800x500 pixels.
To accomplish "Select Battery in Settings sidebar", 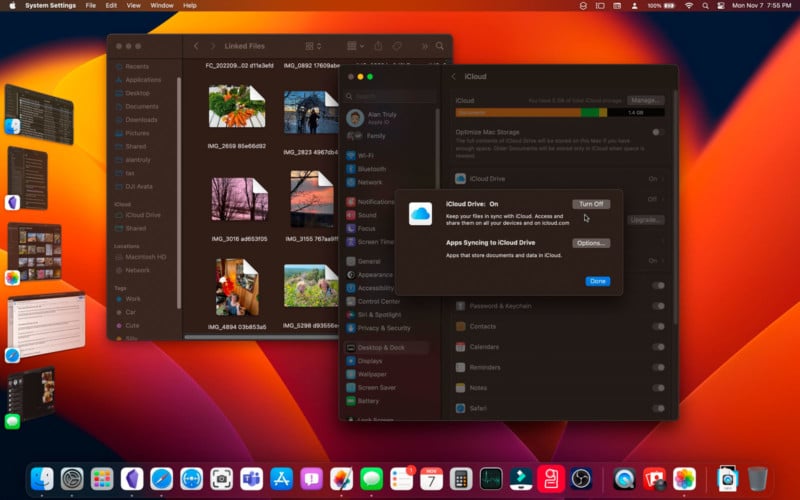I will (x=386, y=401).
